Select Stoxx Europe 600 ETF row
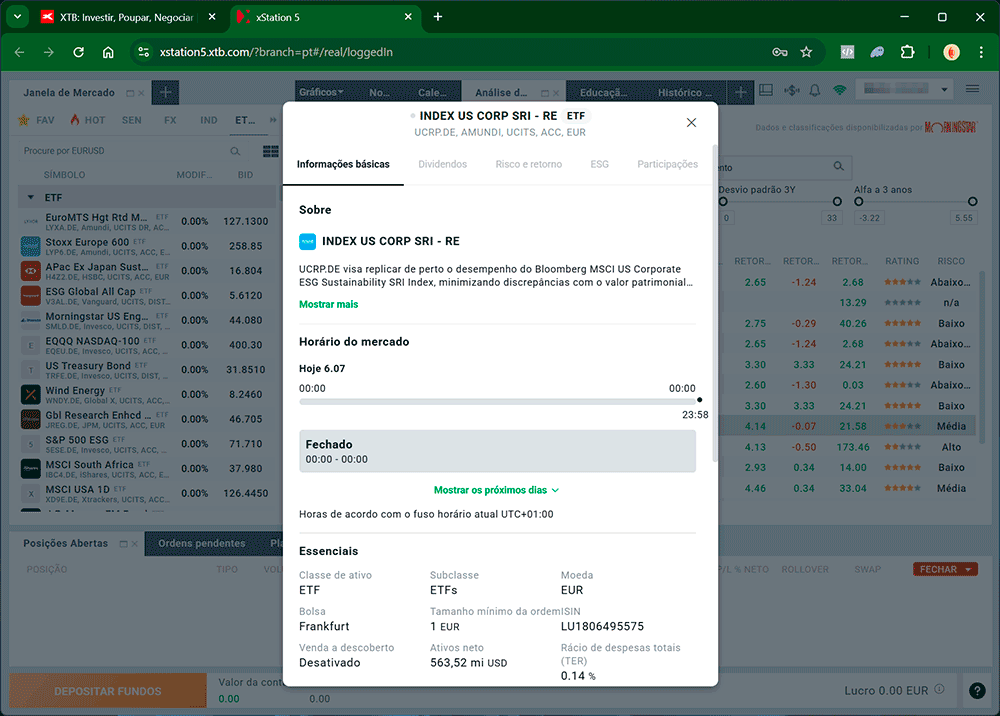This screenshot has width=1000, height=716. (147, 246)
